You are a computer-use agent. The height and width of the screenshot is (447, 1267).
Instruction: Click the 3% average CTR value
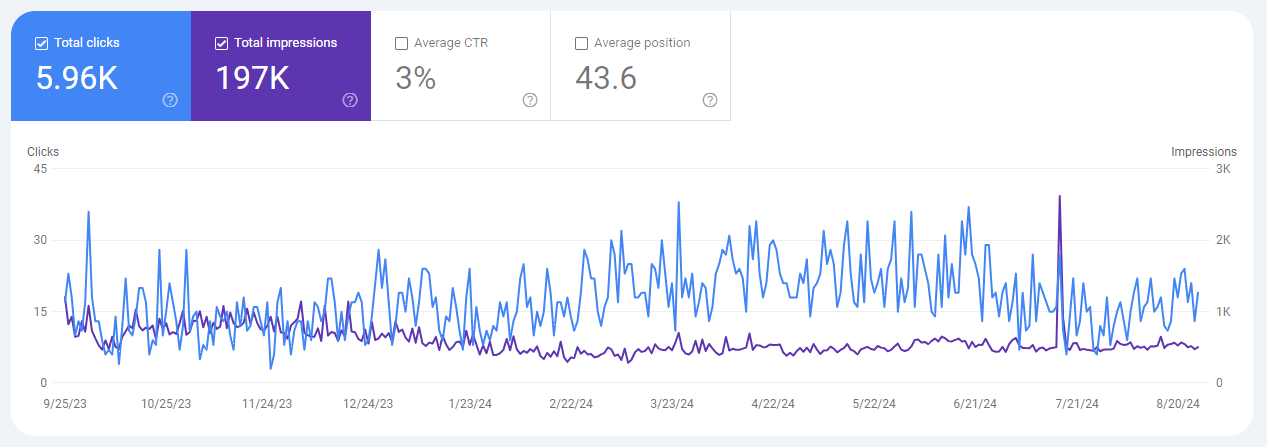[415, 78]
